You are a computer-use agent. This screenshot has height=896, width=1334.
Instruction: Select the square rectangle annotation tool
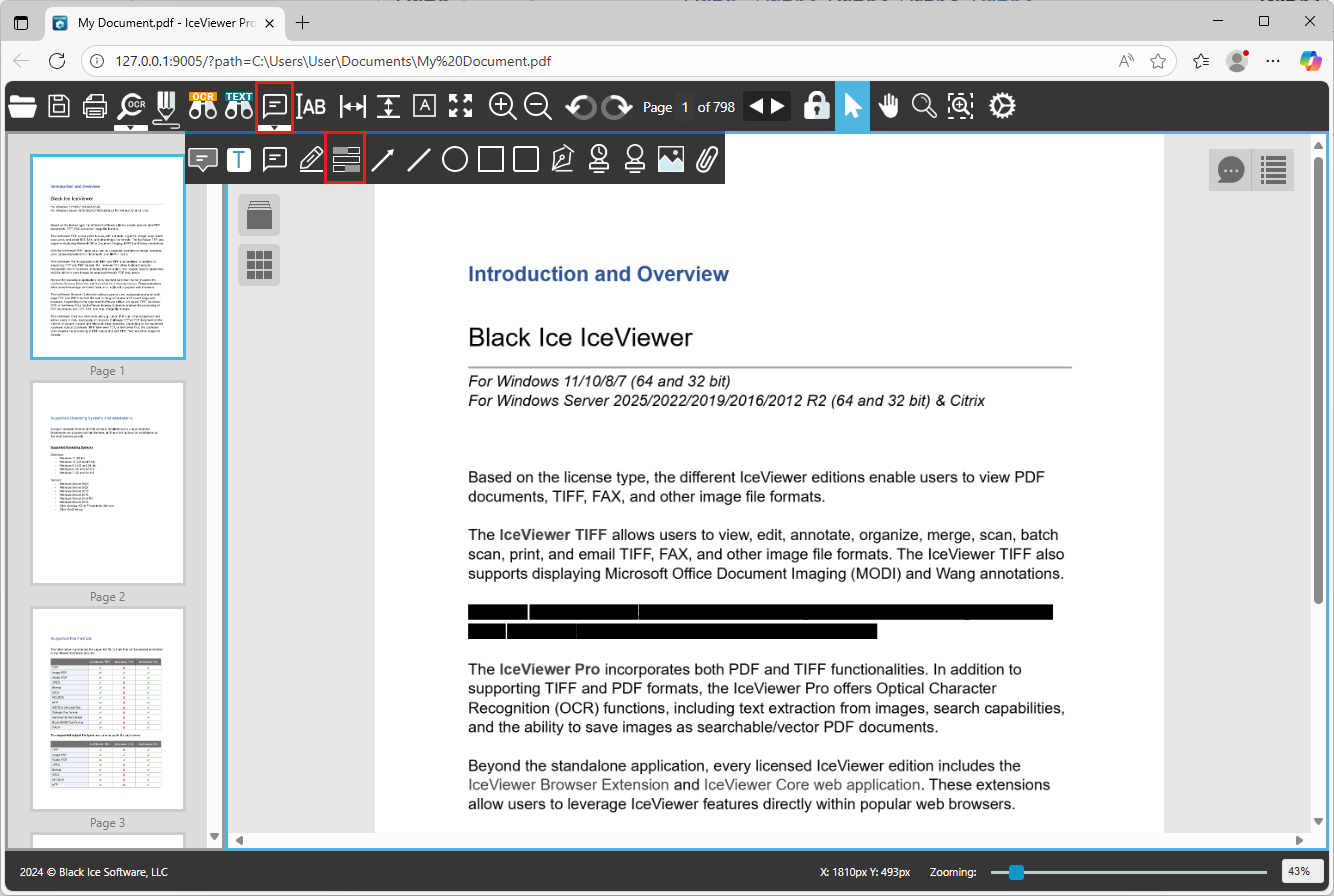point(491,159)
